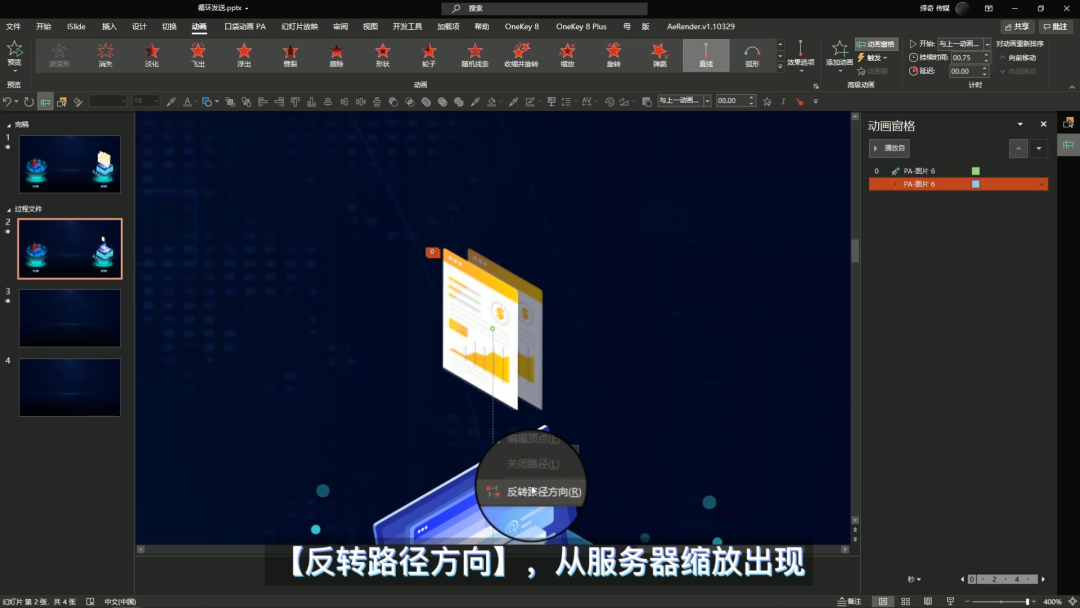Open the File (文件) menu

13,26
